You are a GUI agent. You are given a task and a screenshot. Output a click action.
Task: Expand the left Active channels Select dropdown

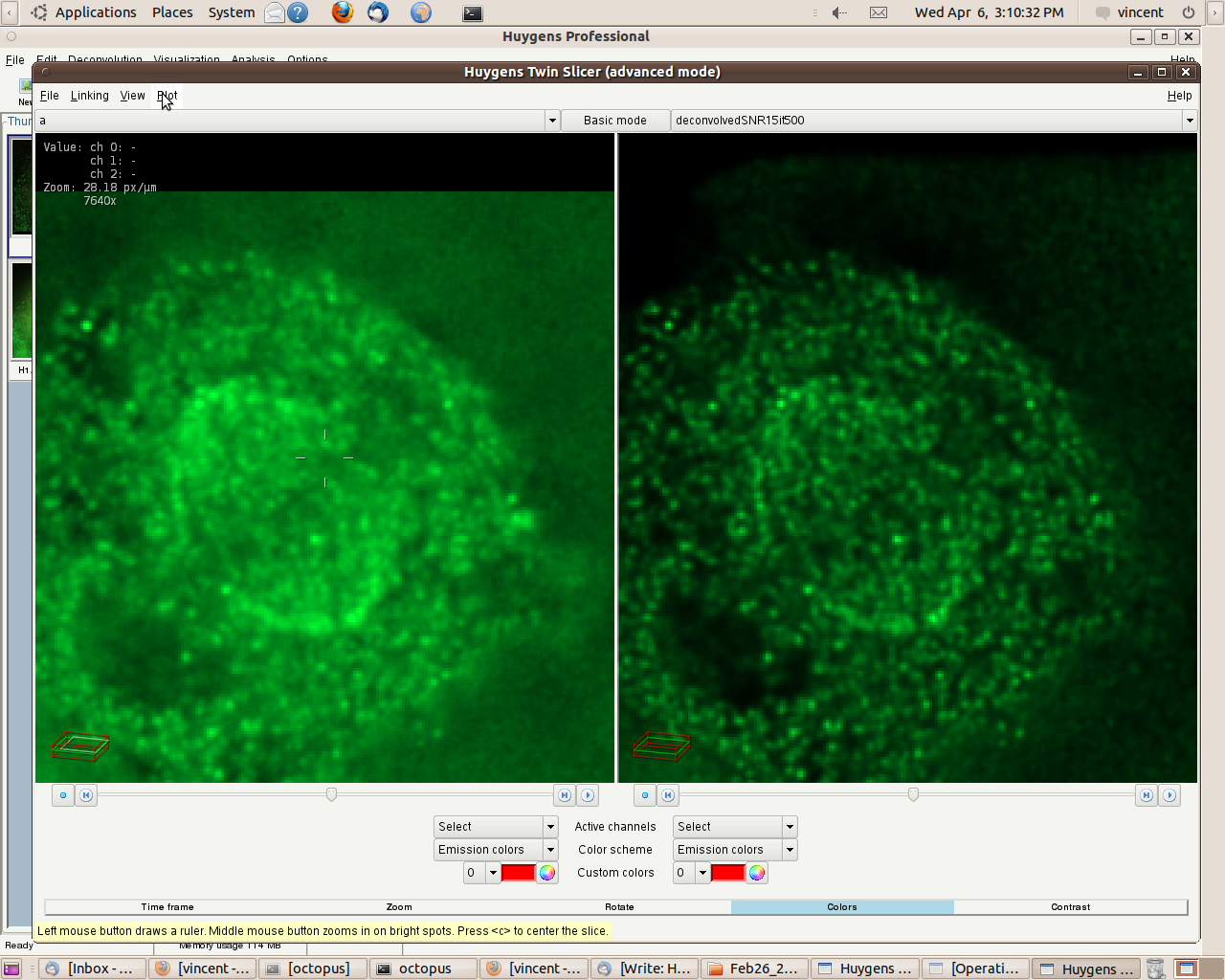click(x=550, y=827)
